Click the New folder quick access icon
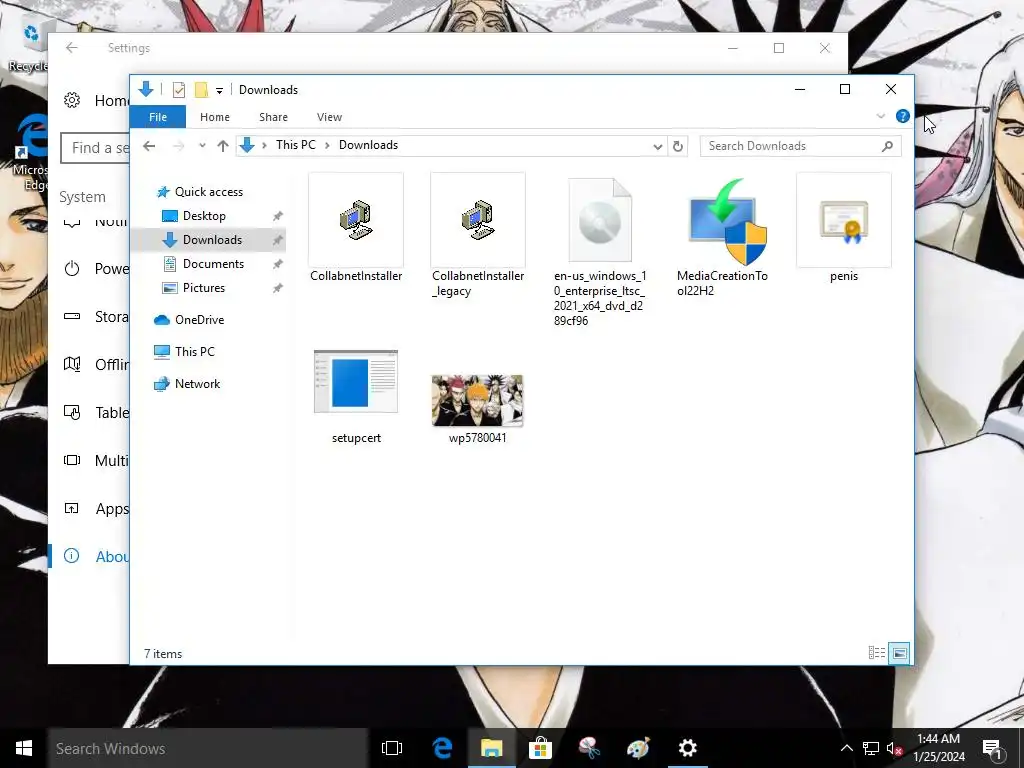 pyautogui.click(x=201, y=90)
